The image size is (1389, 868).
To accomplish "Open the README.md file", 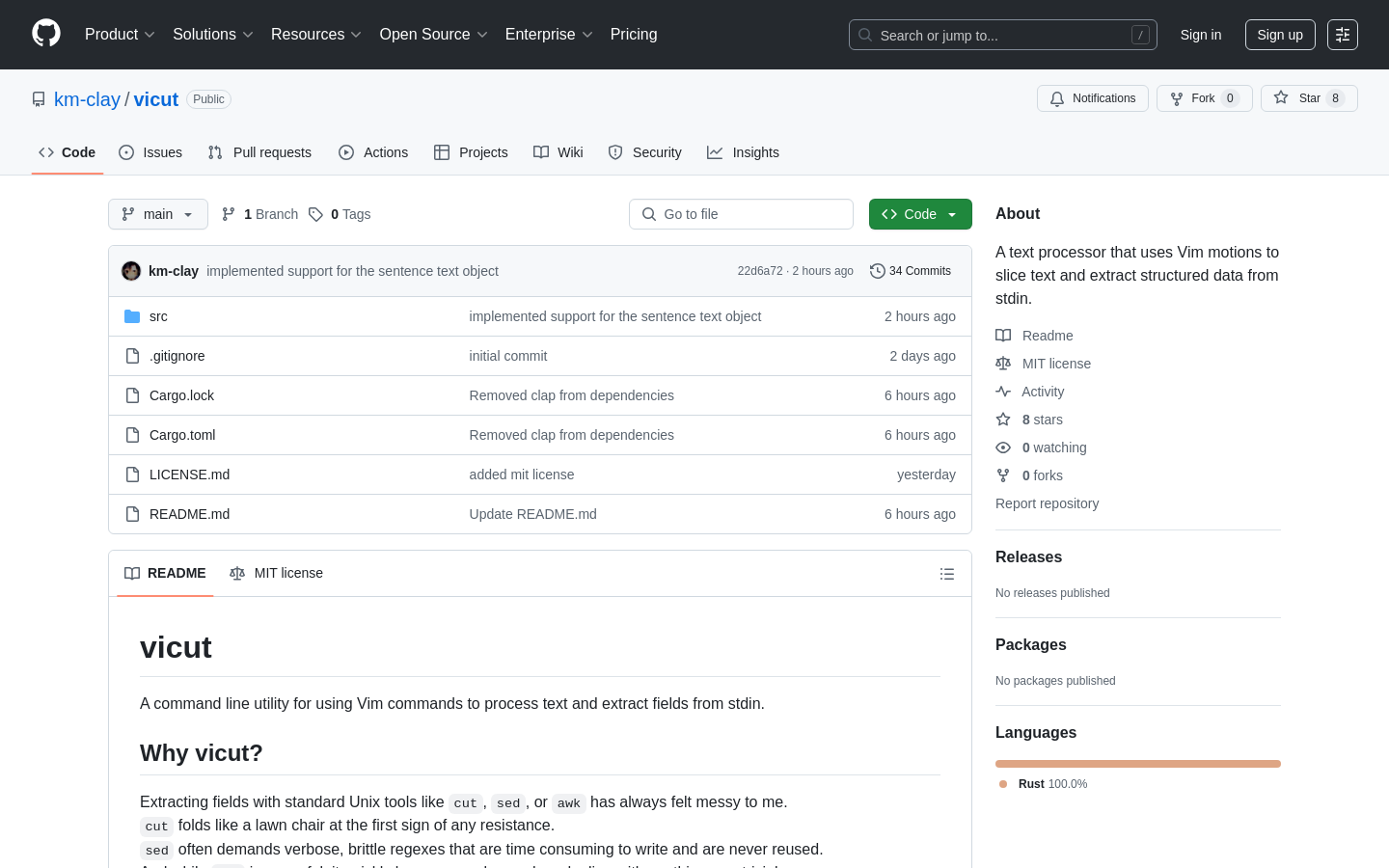I will pyautogui.click(x=189, y=514).
